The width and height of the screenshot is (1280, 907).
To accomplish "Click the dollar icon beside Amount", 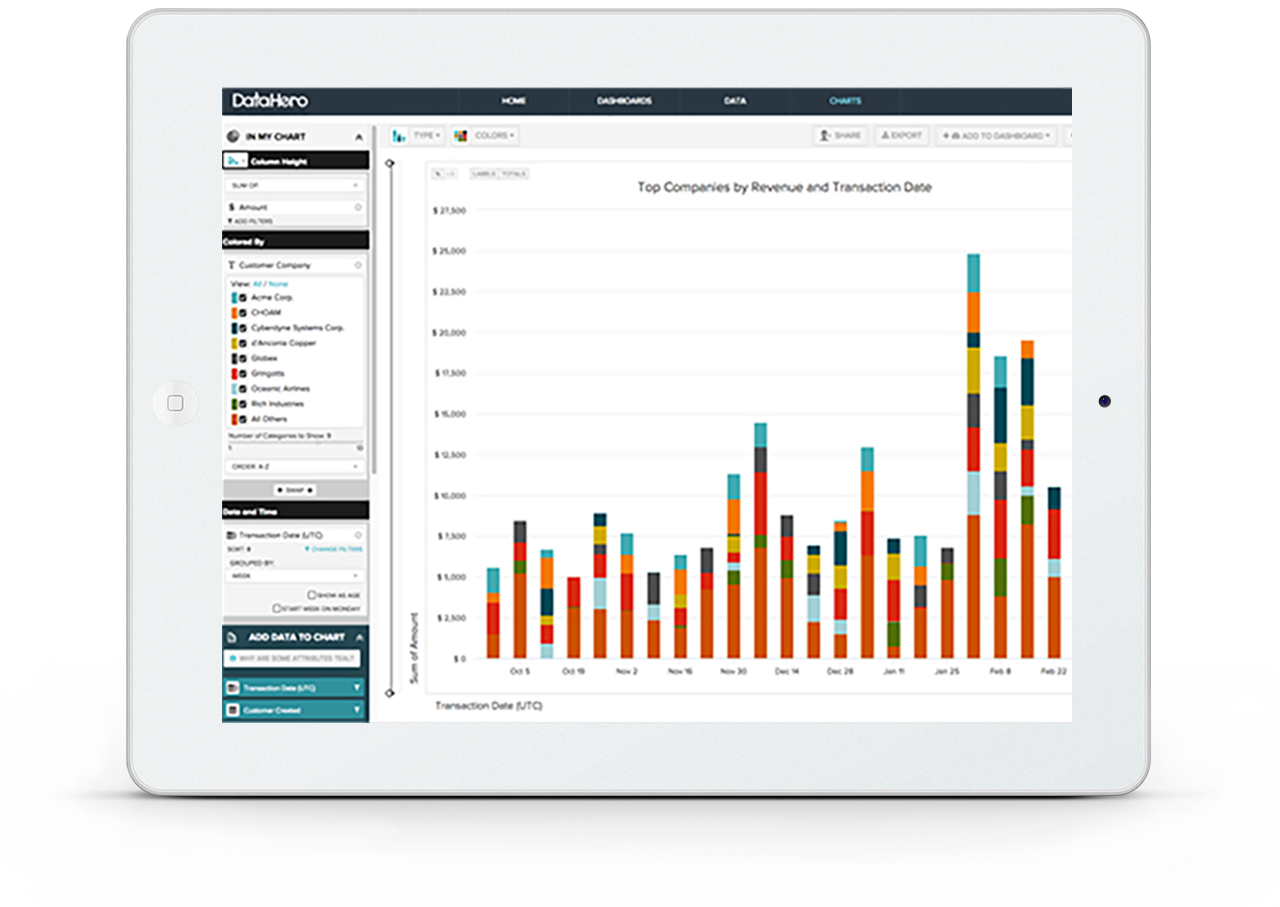I will pyautogui.click(x=232, y=207).
